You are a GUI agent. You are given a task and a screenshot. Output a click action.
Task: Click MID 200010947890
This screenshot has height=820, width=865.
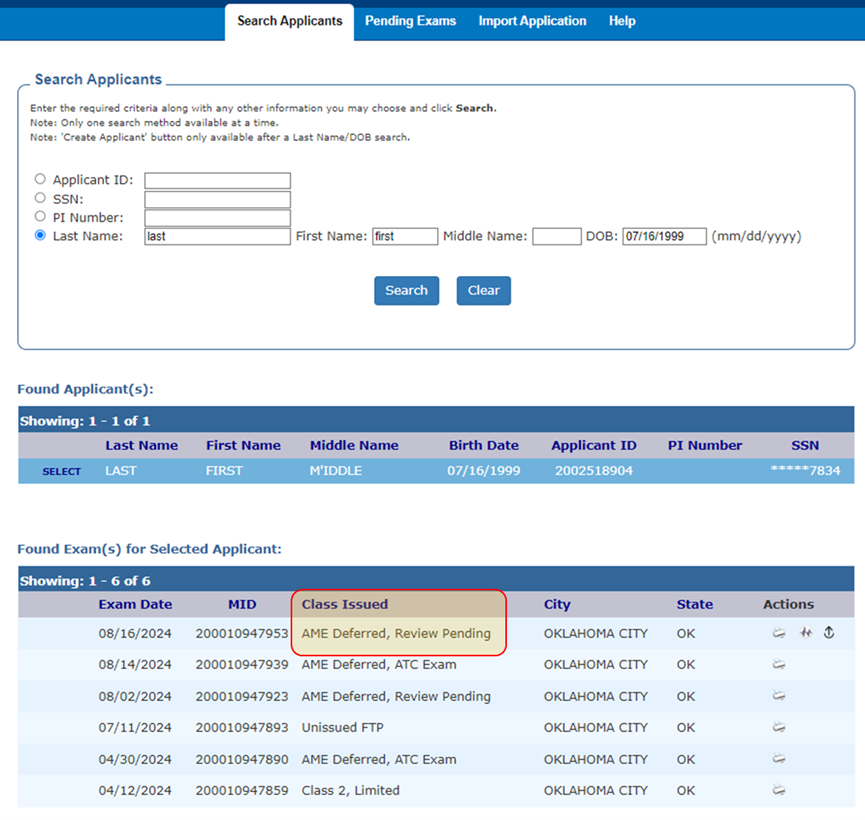tap(242, 759)
